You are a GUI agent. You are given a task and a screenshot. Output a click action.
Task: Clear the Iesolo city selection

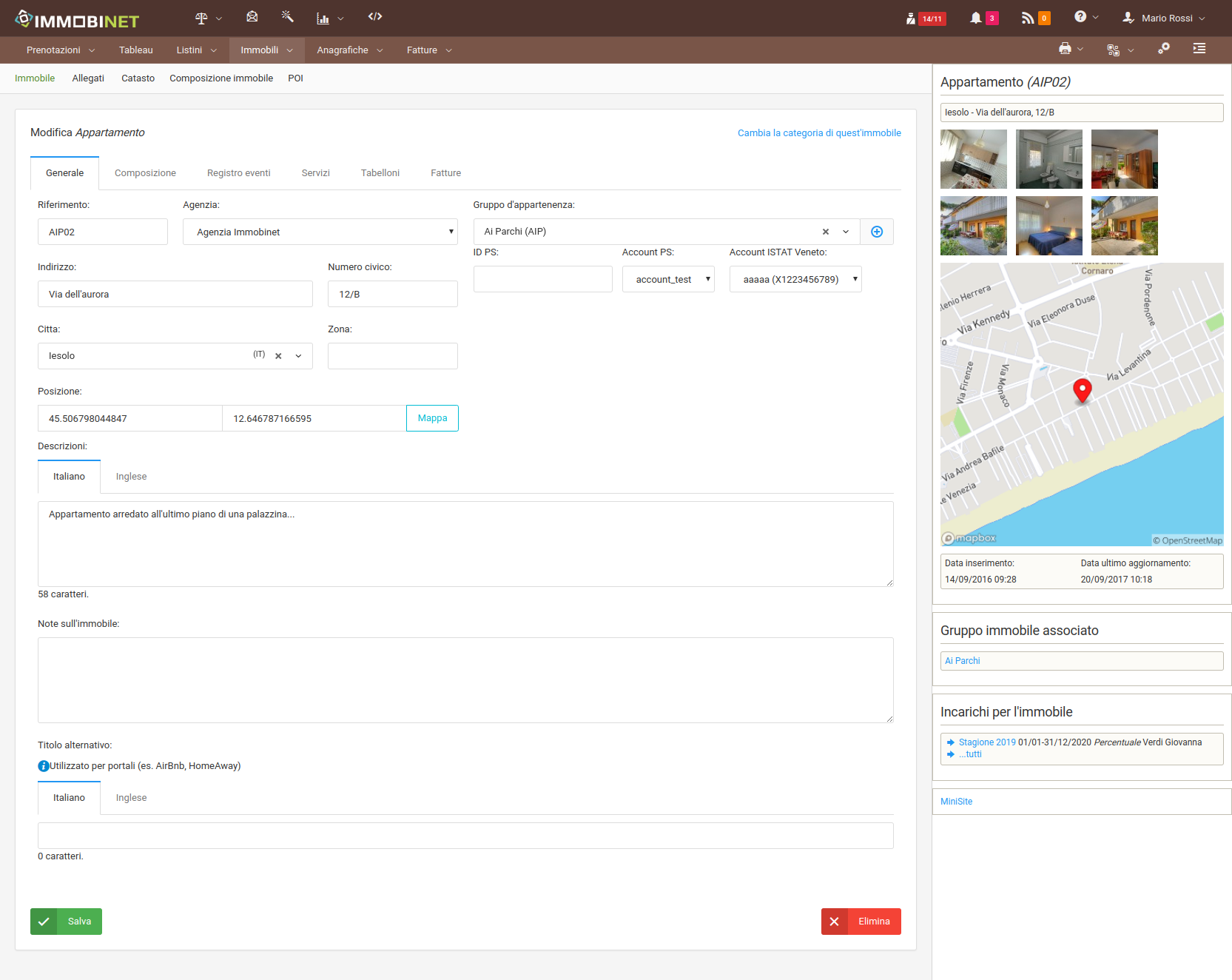(x=278, y=356)
